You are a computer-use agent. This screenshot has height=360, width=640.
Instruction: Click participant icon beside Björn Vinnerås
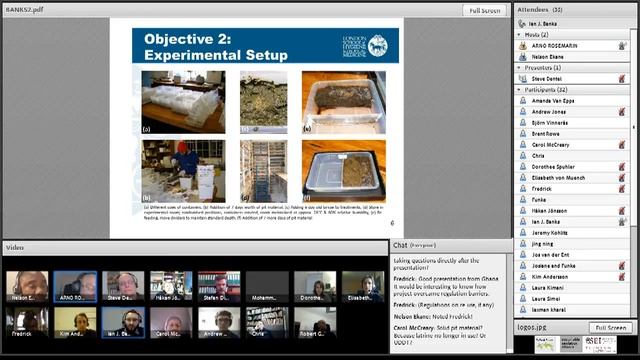point(523,122)
